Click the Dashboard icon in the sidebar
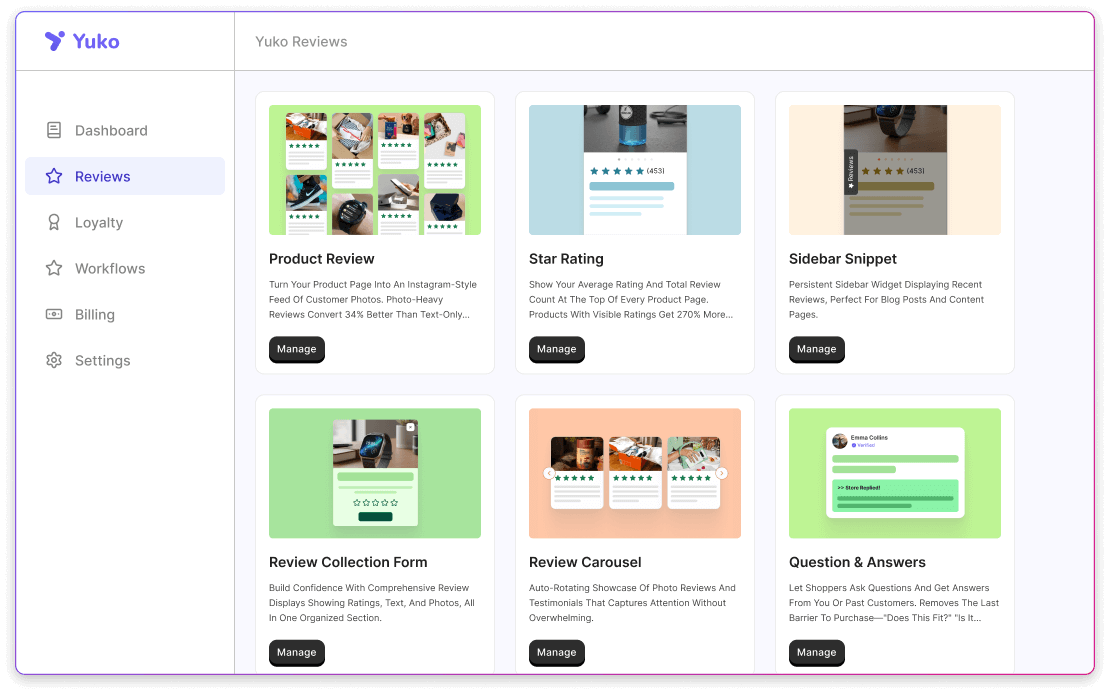Viewport: 1110px width, 694px height. (53, 130)
